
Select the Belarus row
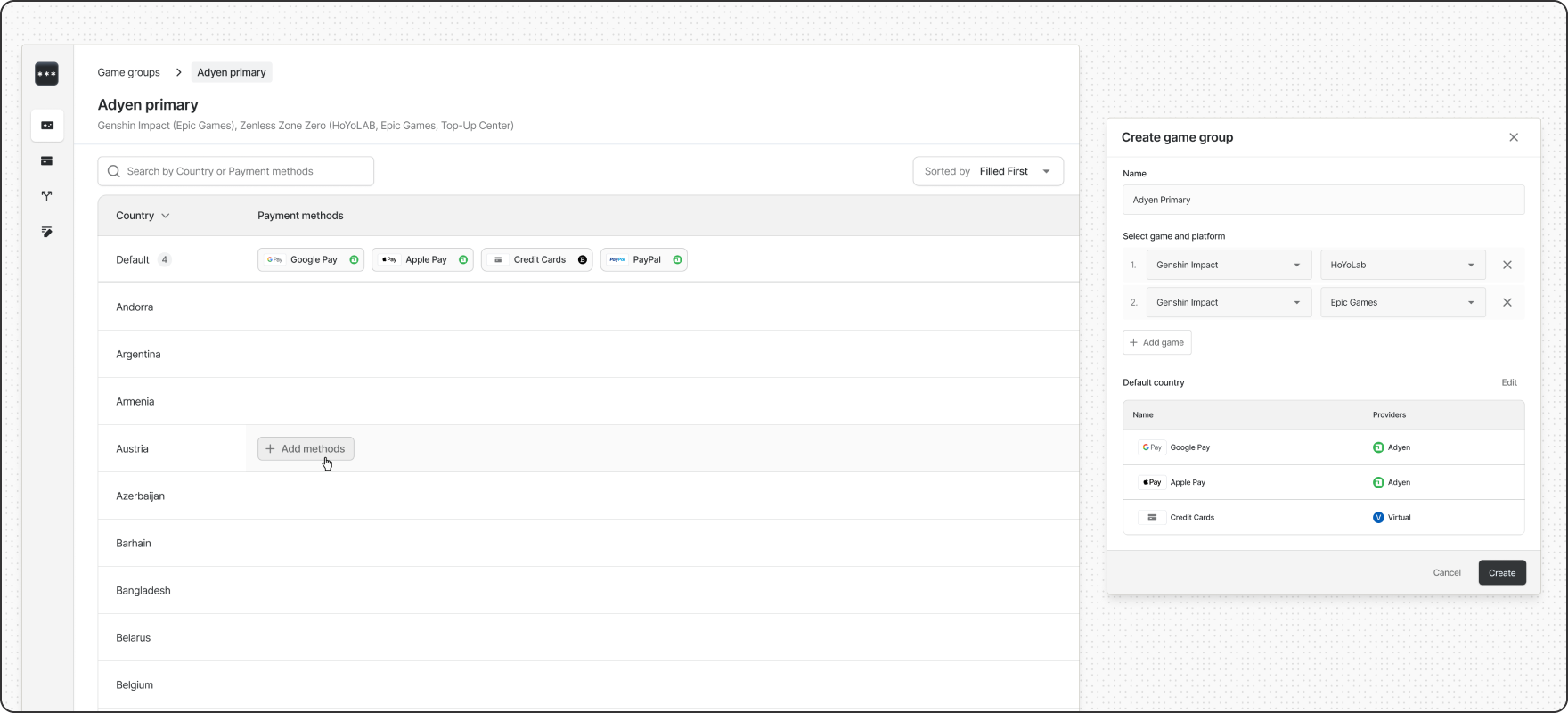click(x=588, y=637)
